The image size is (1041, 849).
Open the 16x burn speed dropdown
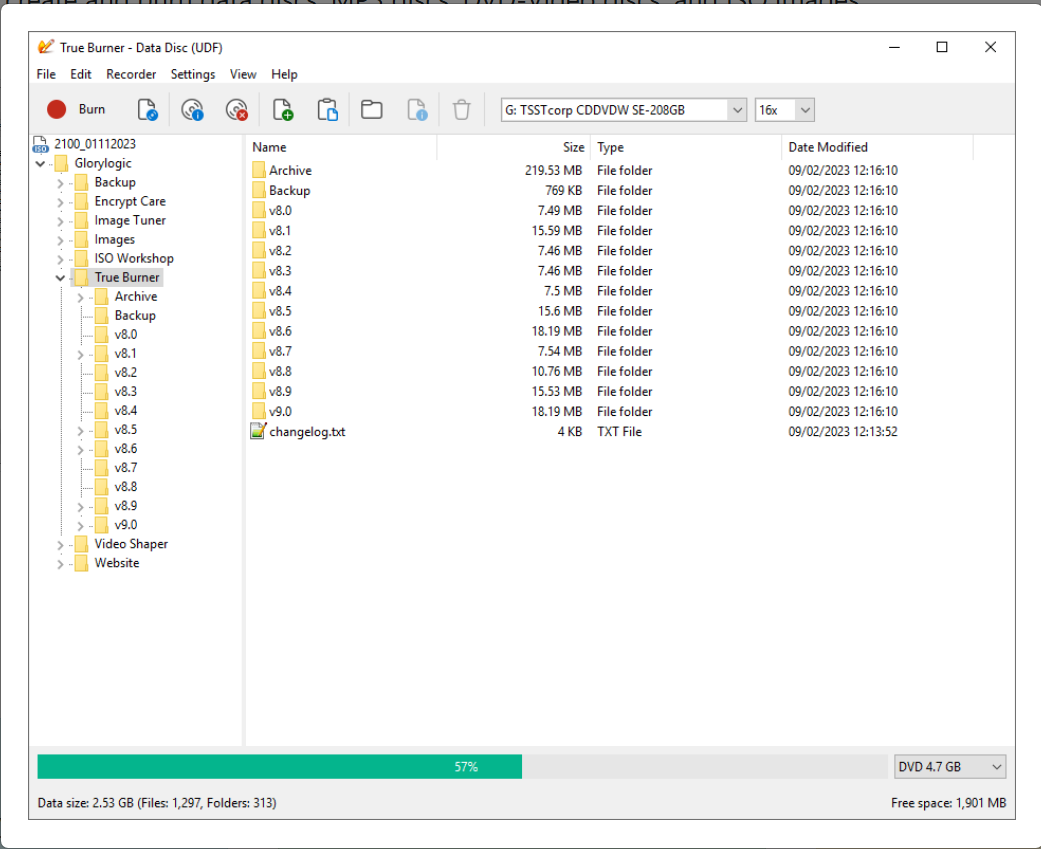(805, 110)
